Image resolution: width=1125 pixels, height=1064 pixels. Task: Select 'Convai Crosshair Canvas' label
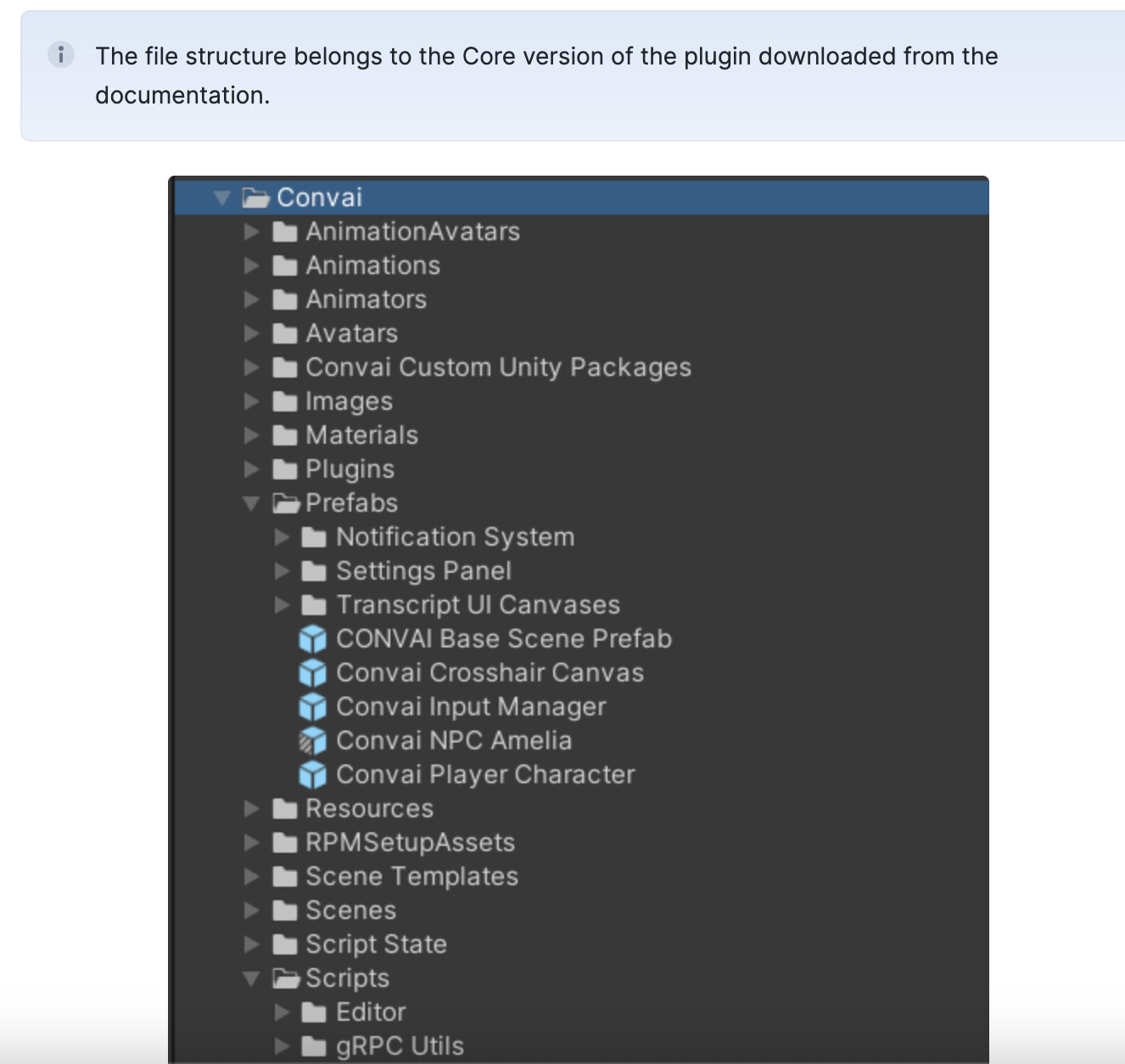tap(490, 673)
